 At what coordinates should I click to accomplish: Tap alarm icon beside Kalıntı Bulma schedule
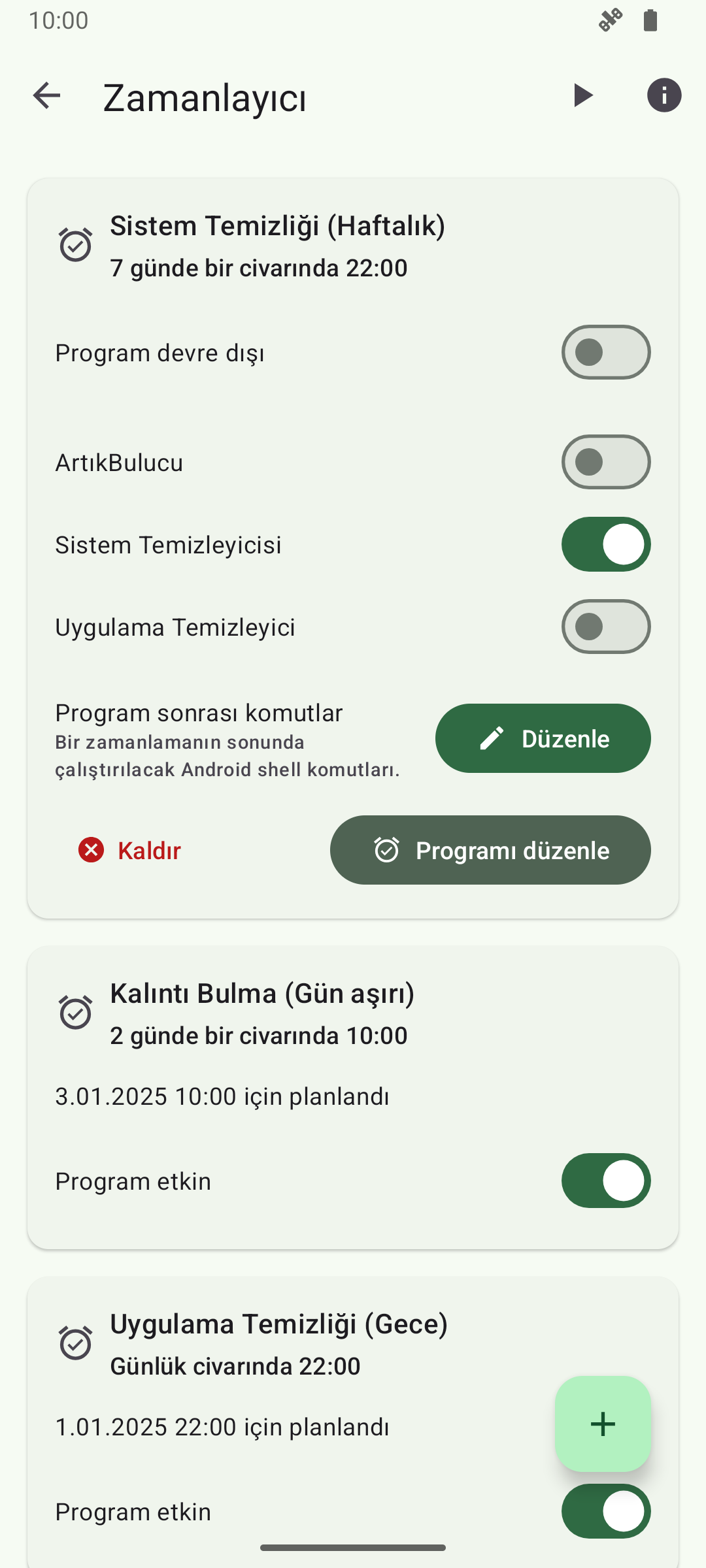point(76,1013)
